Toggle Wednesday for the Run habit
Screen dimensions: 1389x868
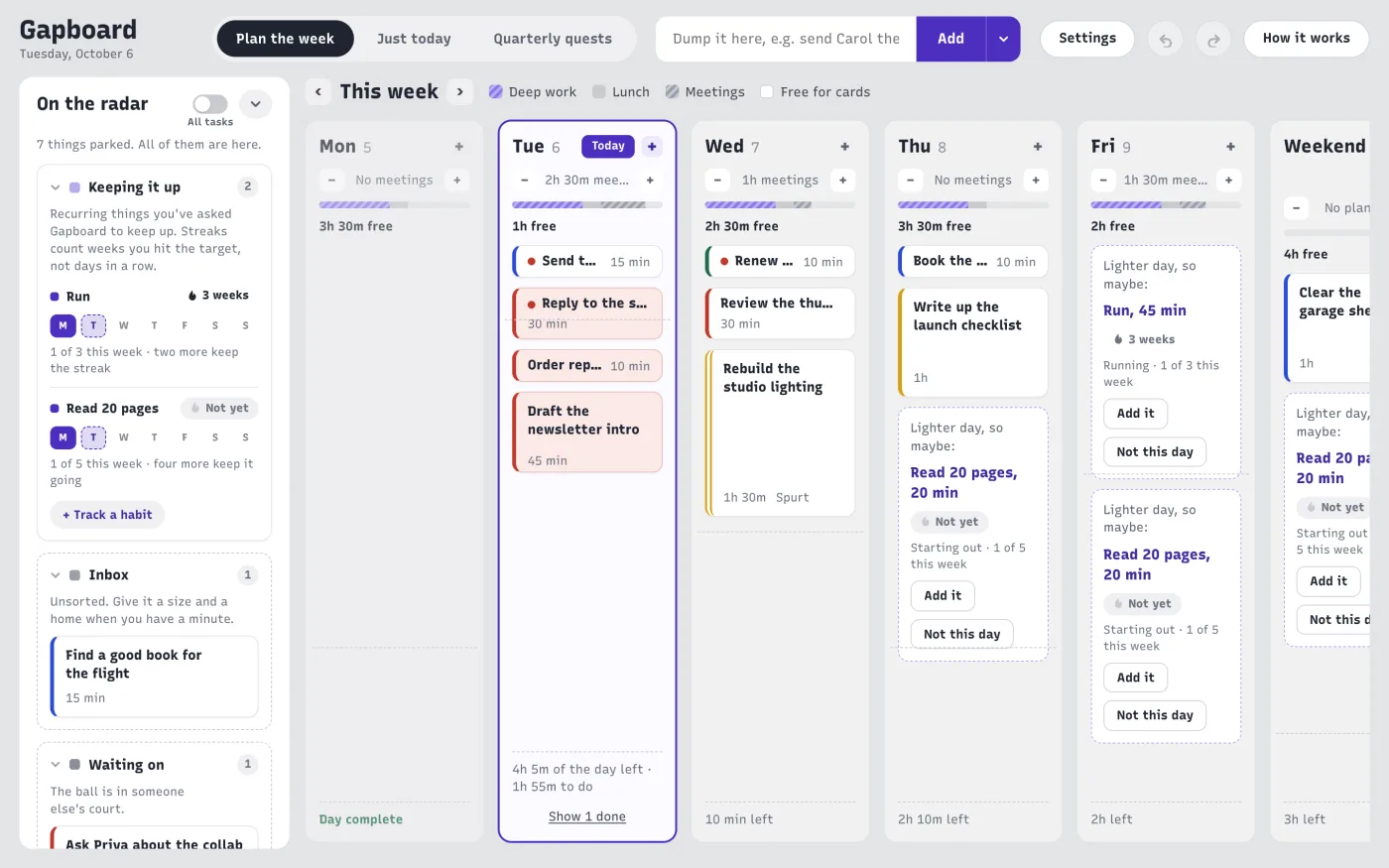[124, 325]
